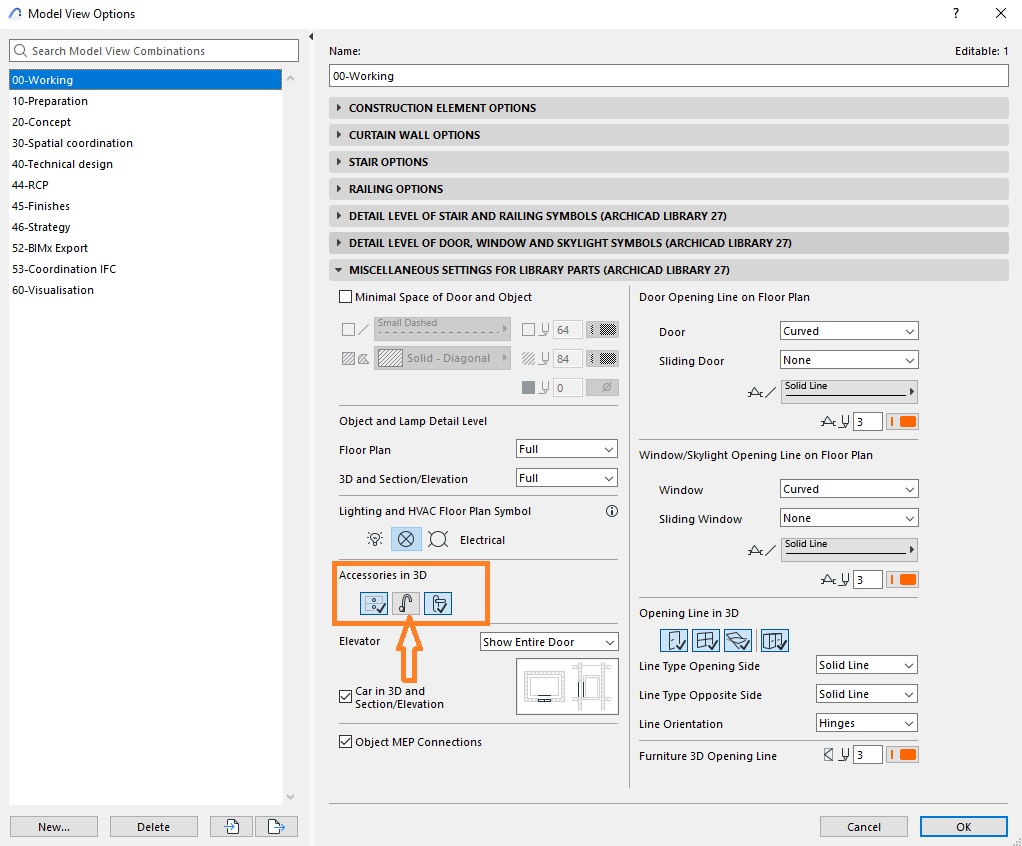Click window opening line orange pen color swatch
Viewport: 1022px width, 846px height.
pos(903,579)
